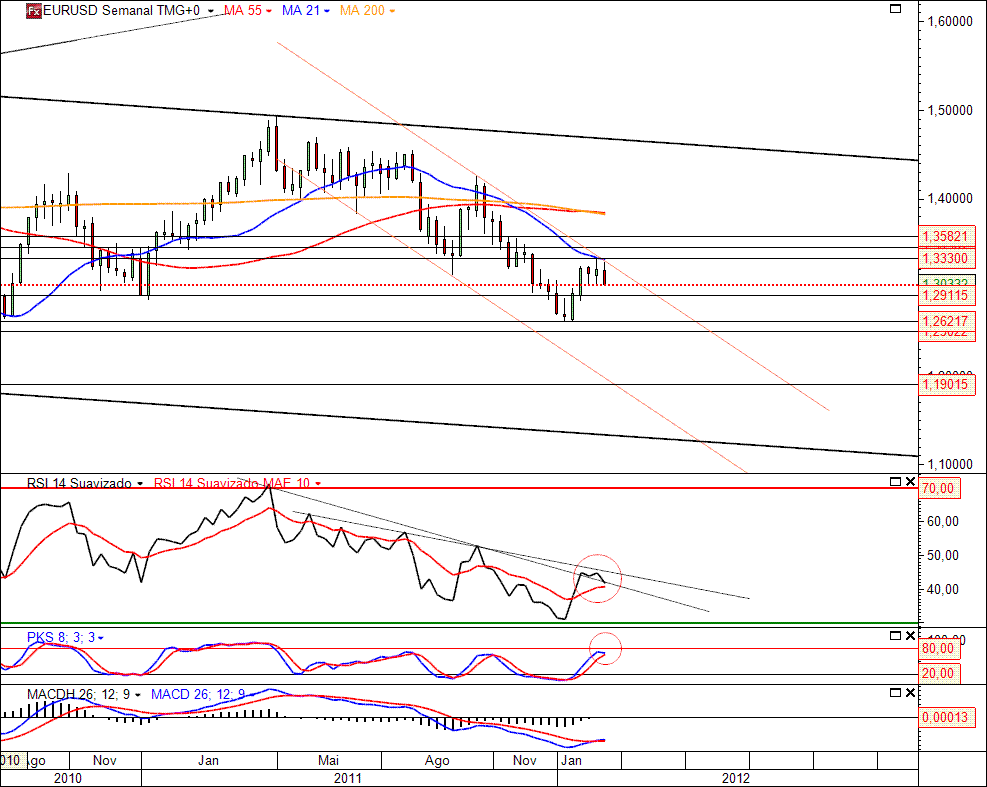Open the MA 21 indicator dropdown
Image resolution: width=987 pixels, height=787 pixels.
(x=327, y=11)
